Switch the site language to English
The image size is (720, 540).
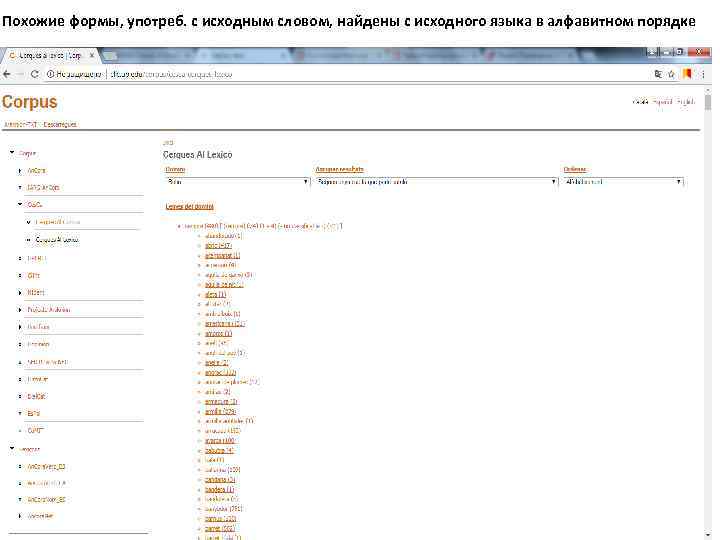click(685, 102)
